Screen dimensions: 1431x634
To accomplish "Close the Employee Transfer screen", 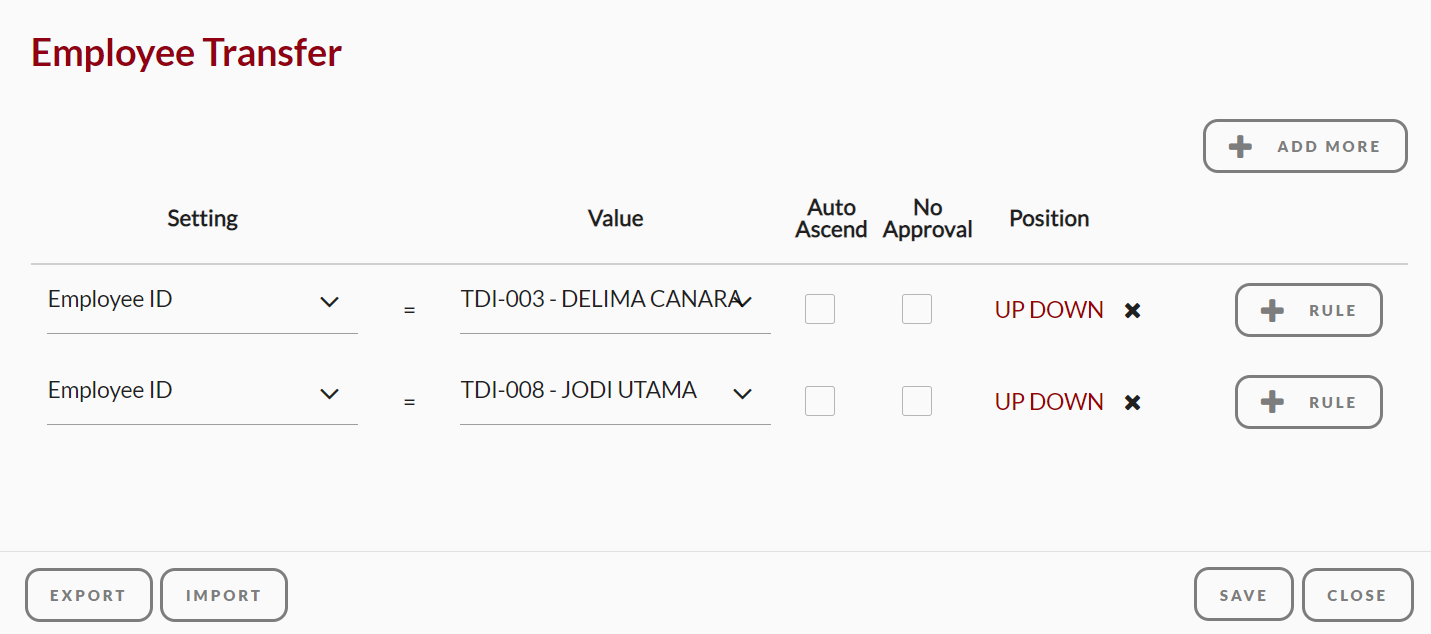I will coord(1357,594).
